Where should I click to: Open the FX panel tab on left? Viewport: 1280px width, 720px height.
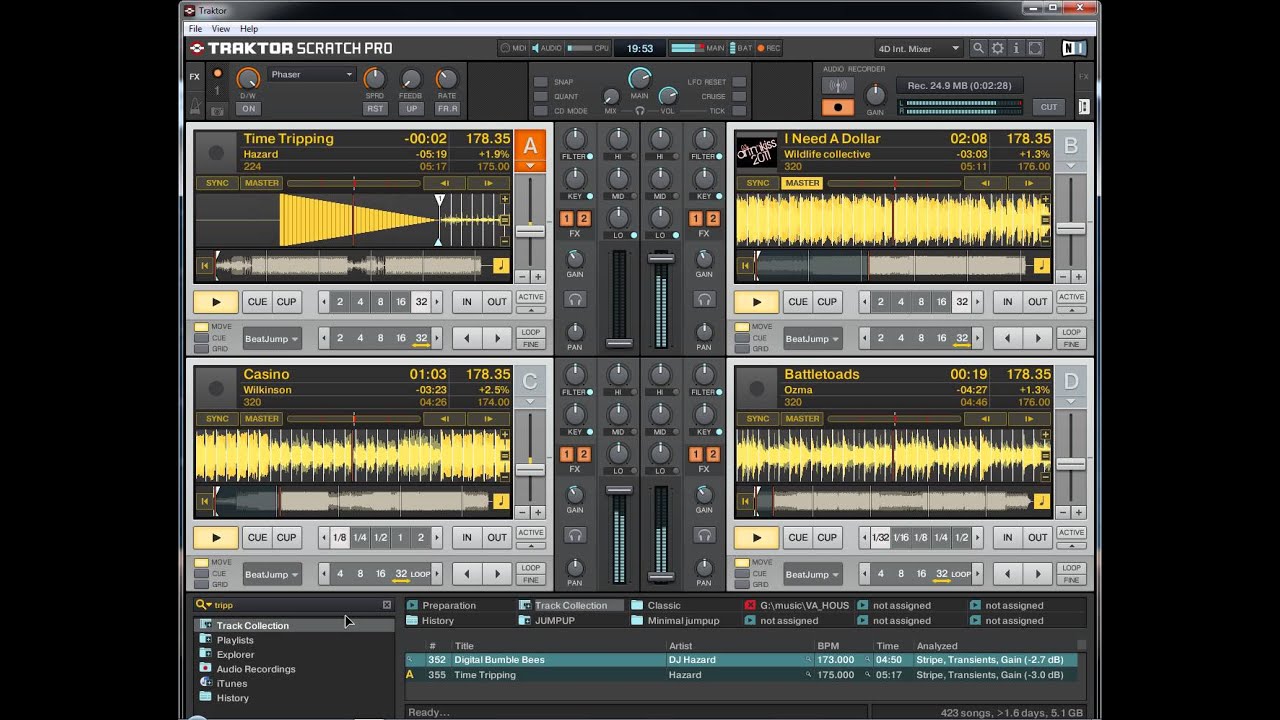tap(194, 76)
